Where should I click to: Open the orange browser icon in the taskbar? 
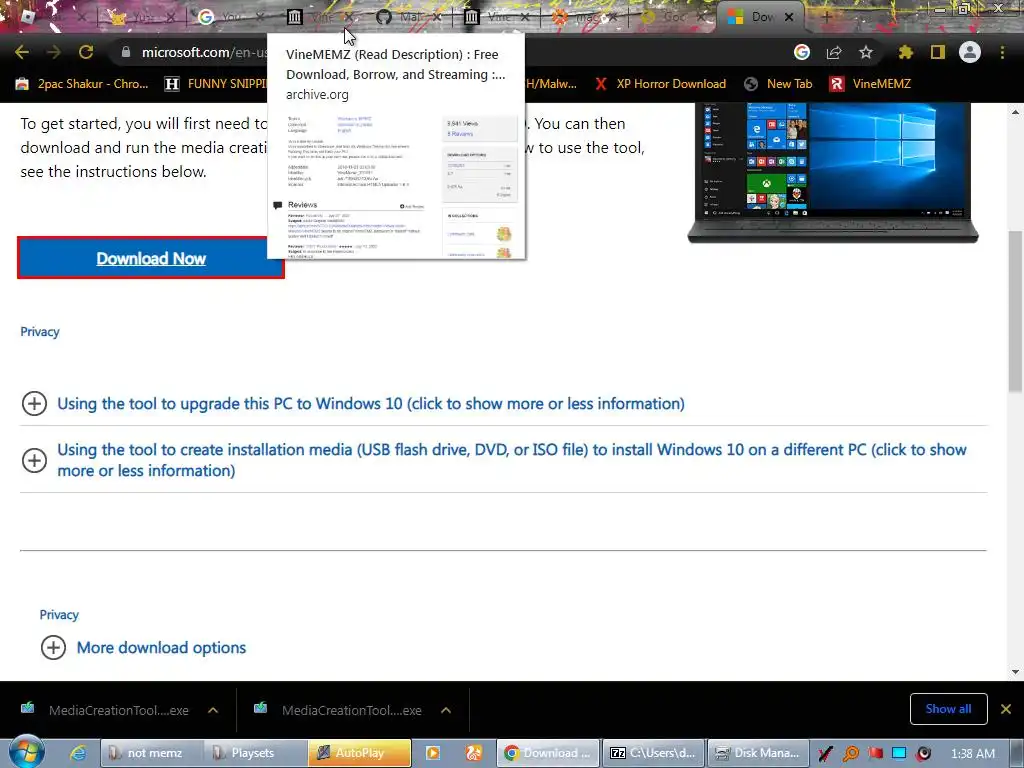(473, 753)
